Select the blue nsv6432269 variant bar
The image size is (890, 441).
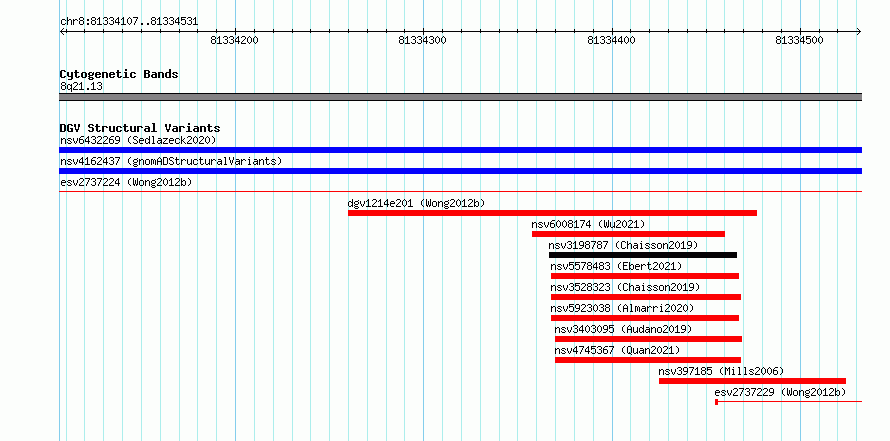(460, 150)
